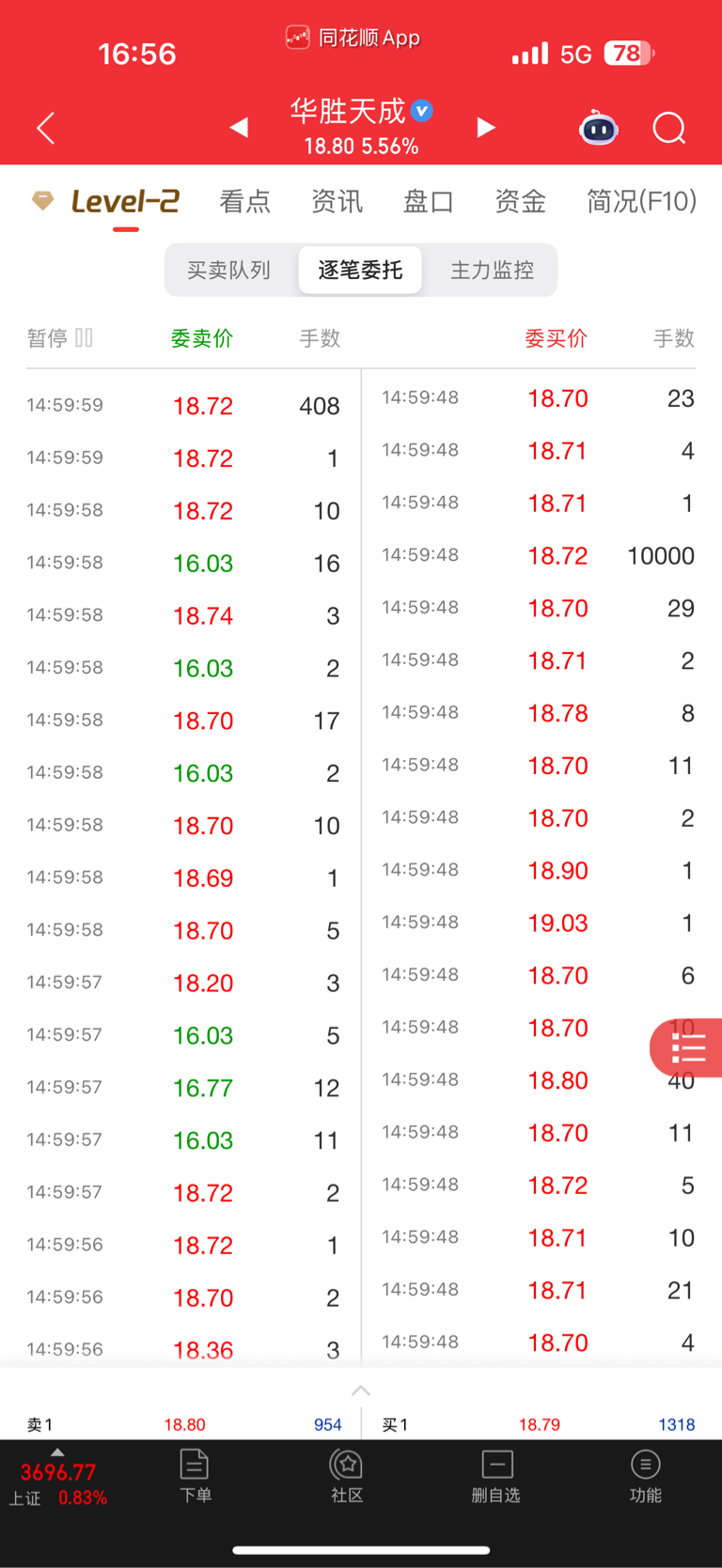The width and height of the screenshot is (722, 1568).
Task: Open the AI robot assistant
Action: click(598, 127)
